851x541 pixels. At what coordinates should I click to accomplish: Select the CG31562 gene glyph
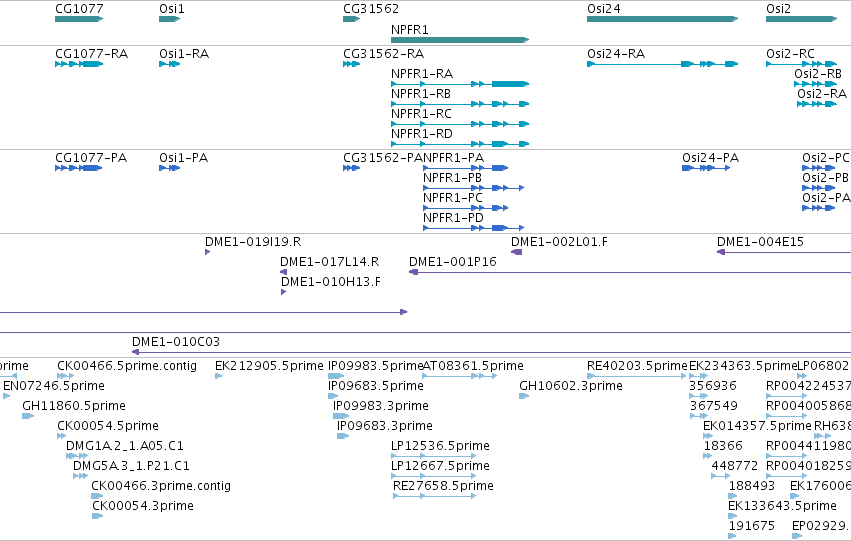click(351, 19)
